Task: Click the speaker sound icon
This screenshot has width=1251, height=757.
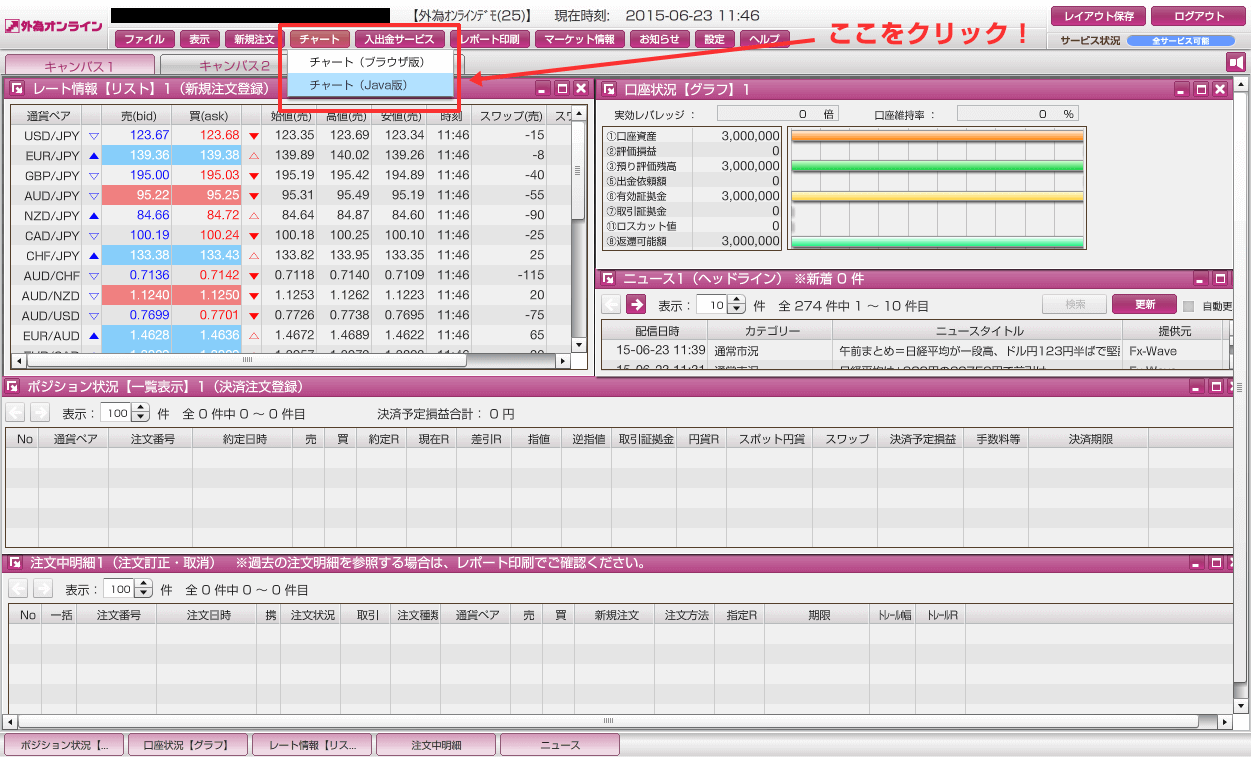Action: pyautogui.click(x=1236, y=63)
